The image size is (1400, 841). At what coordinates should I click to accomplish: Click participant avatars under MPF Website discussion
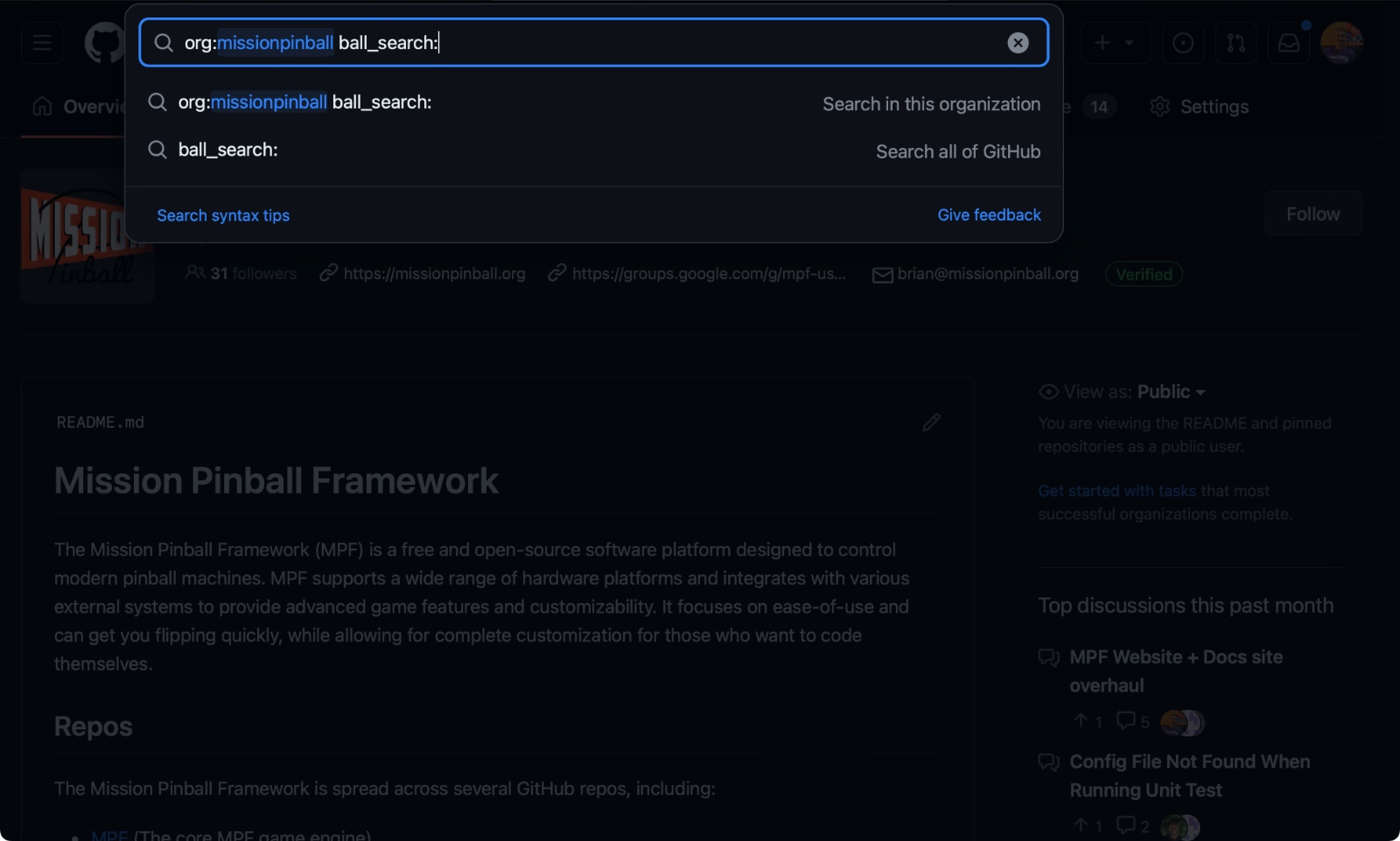1183,723
